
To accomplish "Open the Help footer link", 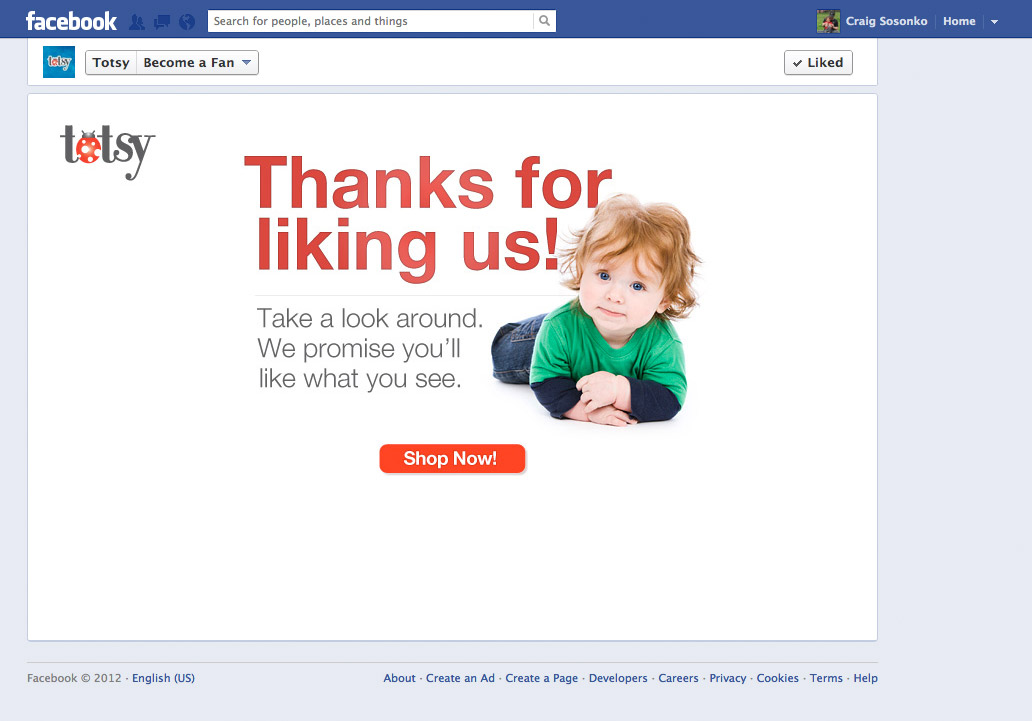I will pyautogui.click(x=865, y=678).
